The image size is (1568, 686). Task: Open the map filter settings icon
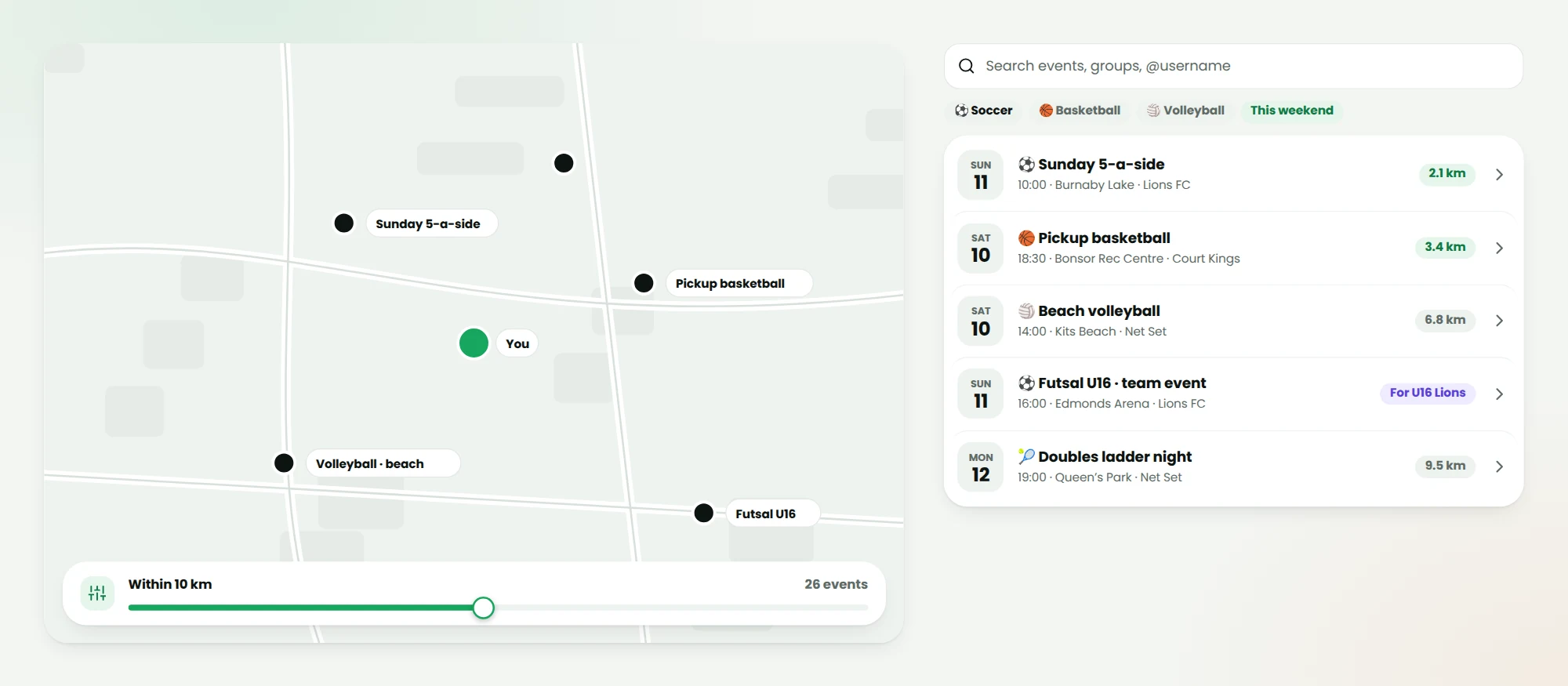(97, 593)
